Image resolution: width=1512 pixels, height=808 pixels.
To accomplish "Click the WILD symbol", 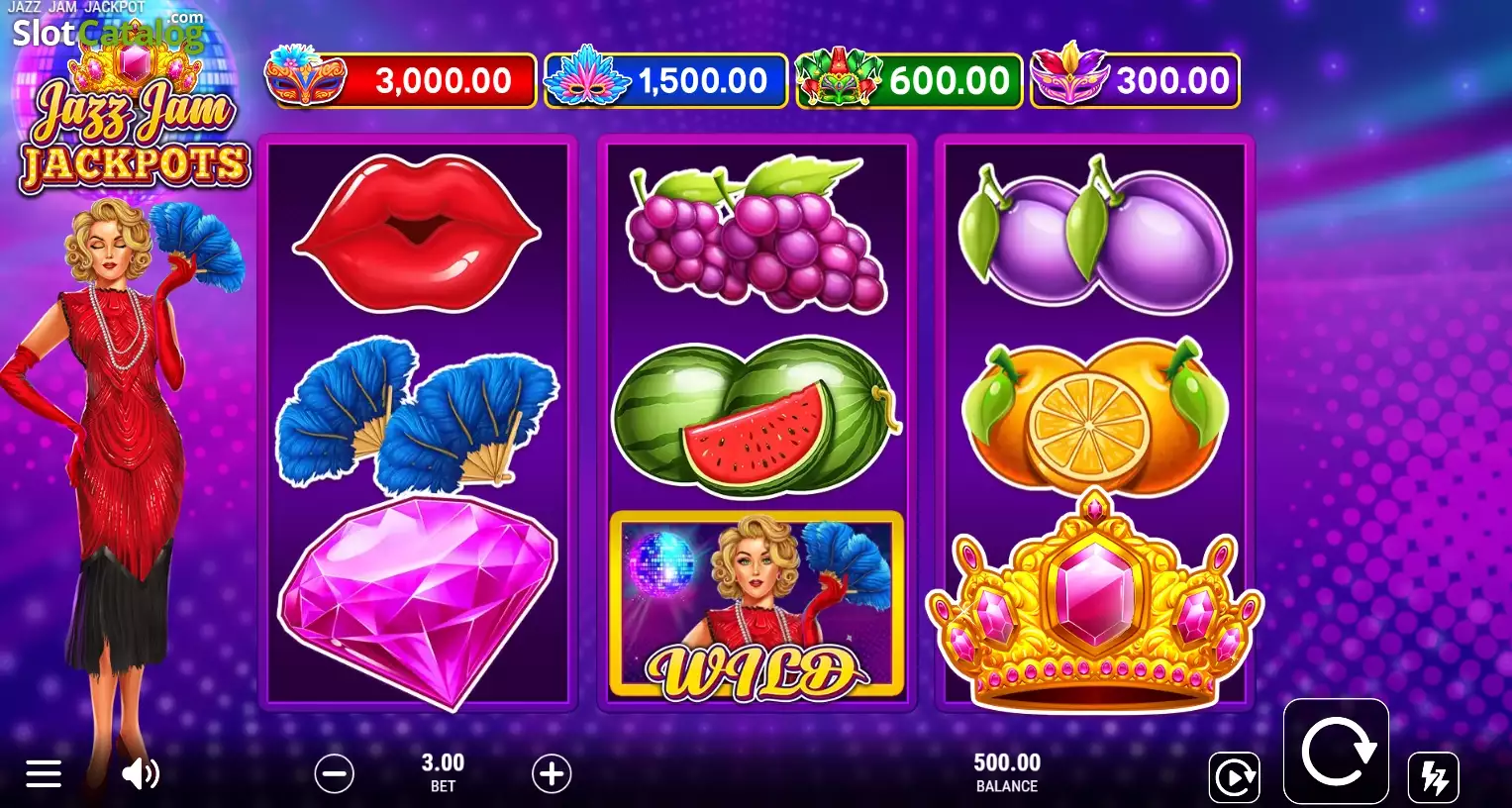I will tap(756, 604).
